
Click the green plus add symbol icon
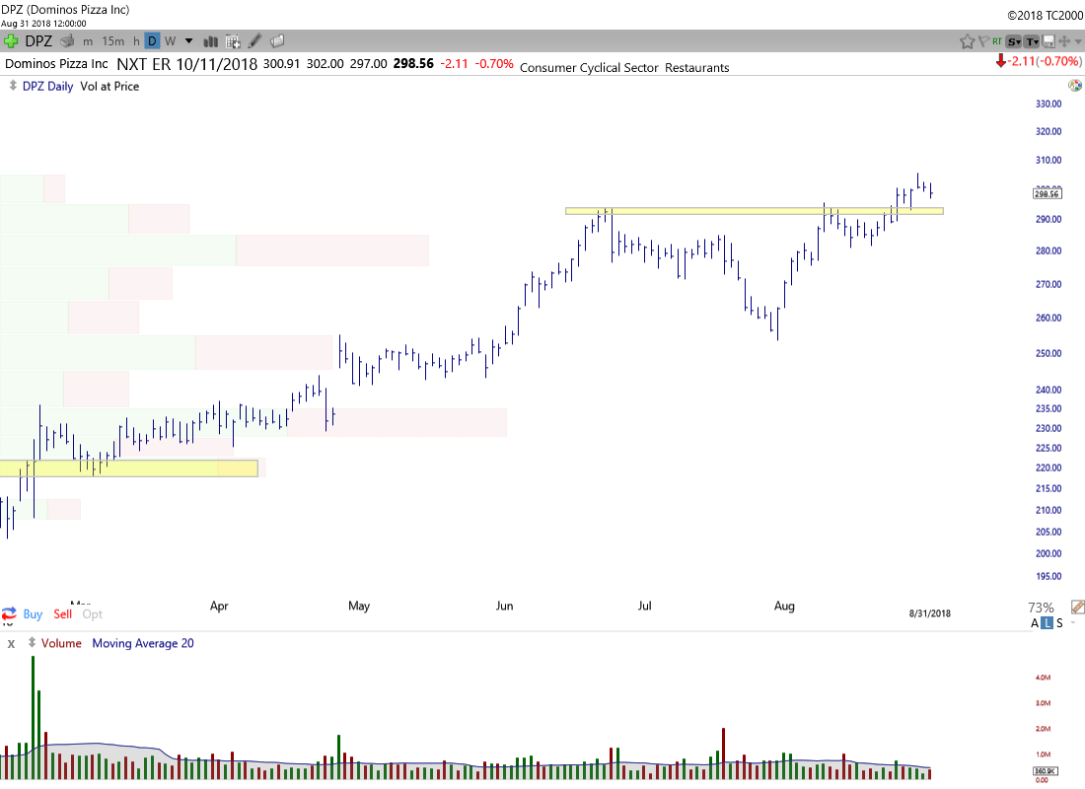[x=11, y=41]
